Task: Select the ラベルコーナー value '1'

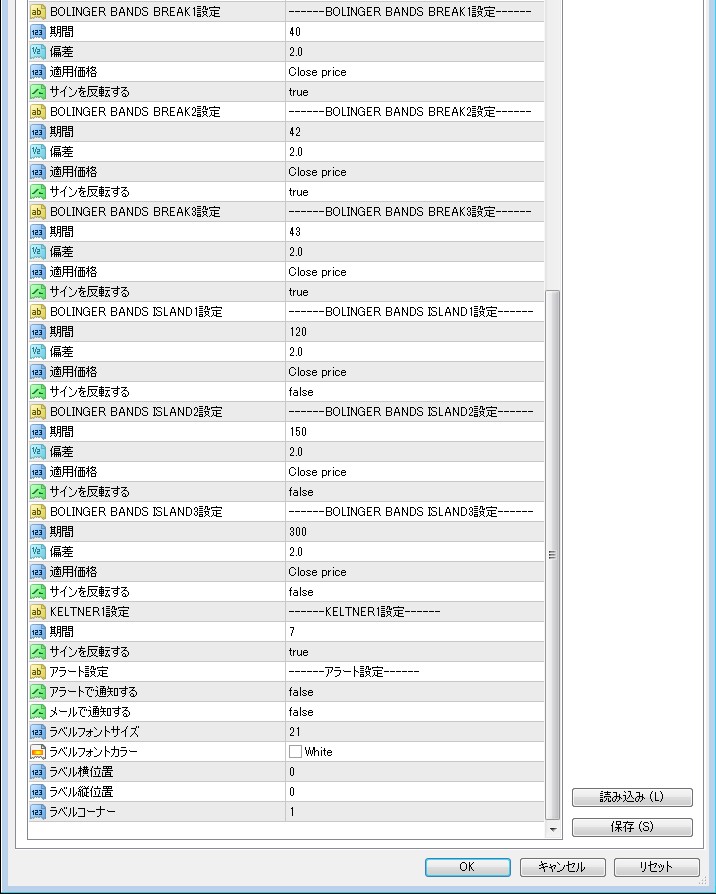Action: click(292, 812)
